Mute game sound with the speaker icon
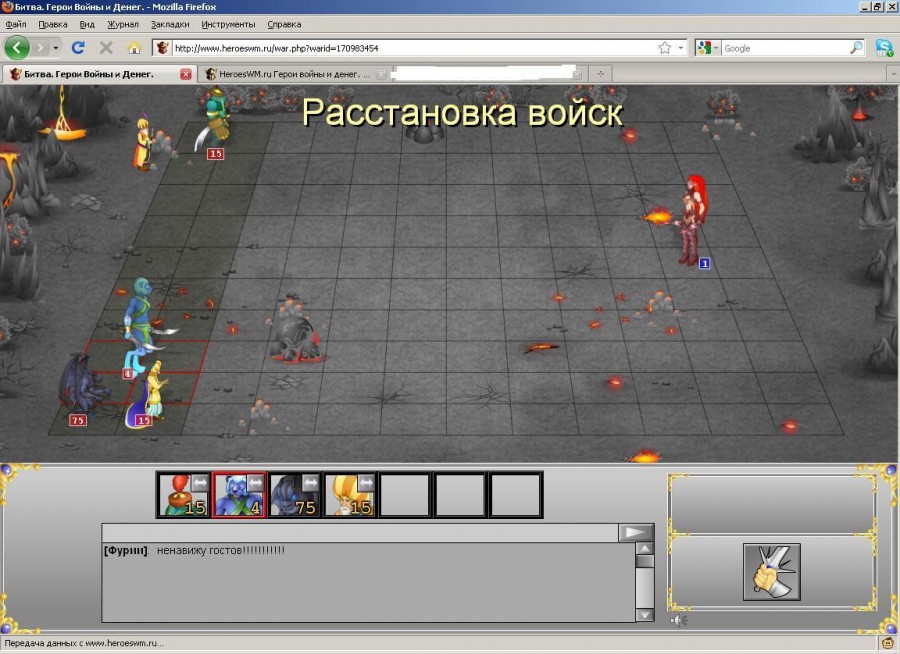This screenshot has width=900, height=654. (678, 620)
